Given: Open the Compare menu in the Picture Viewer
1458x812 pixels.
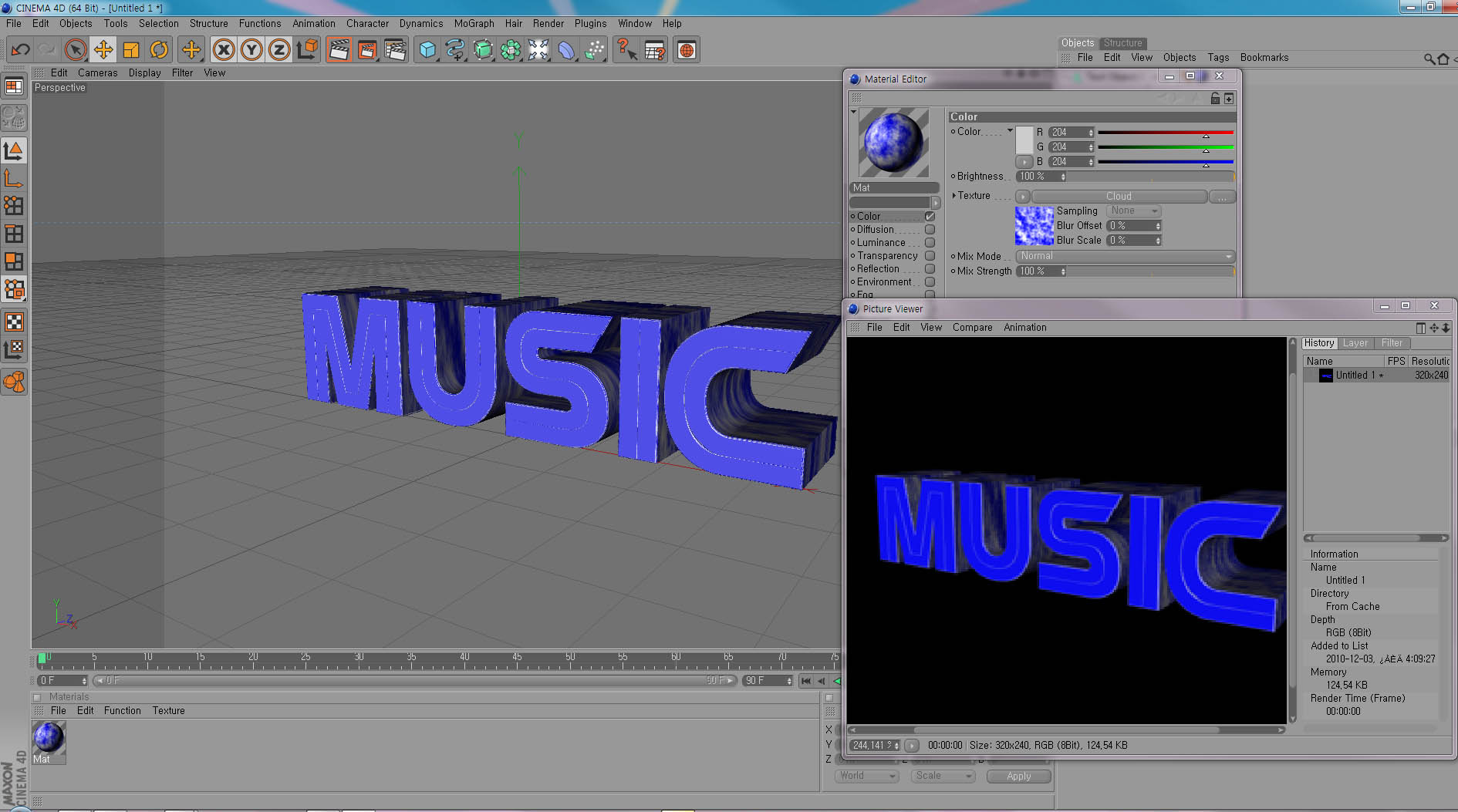Looking at the screenshot, I should (x=972, y=328).
